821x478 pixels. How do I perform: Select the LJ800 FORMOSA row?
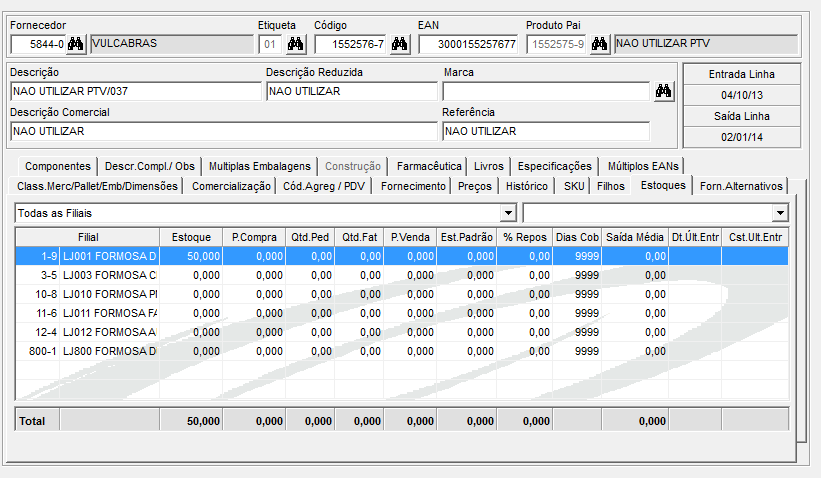[109, 351]
